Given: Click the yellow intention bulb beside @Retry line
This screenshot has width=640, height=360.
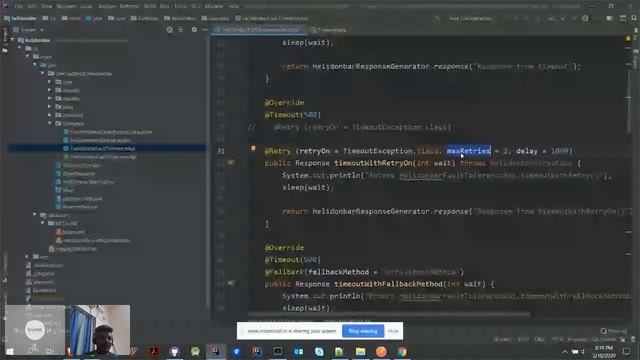Looking at the screenshot, I should pos(253,148).
